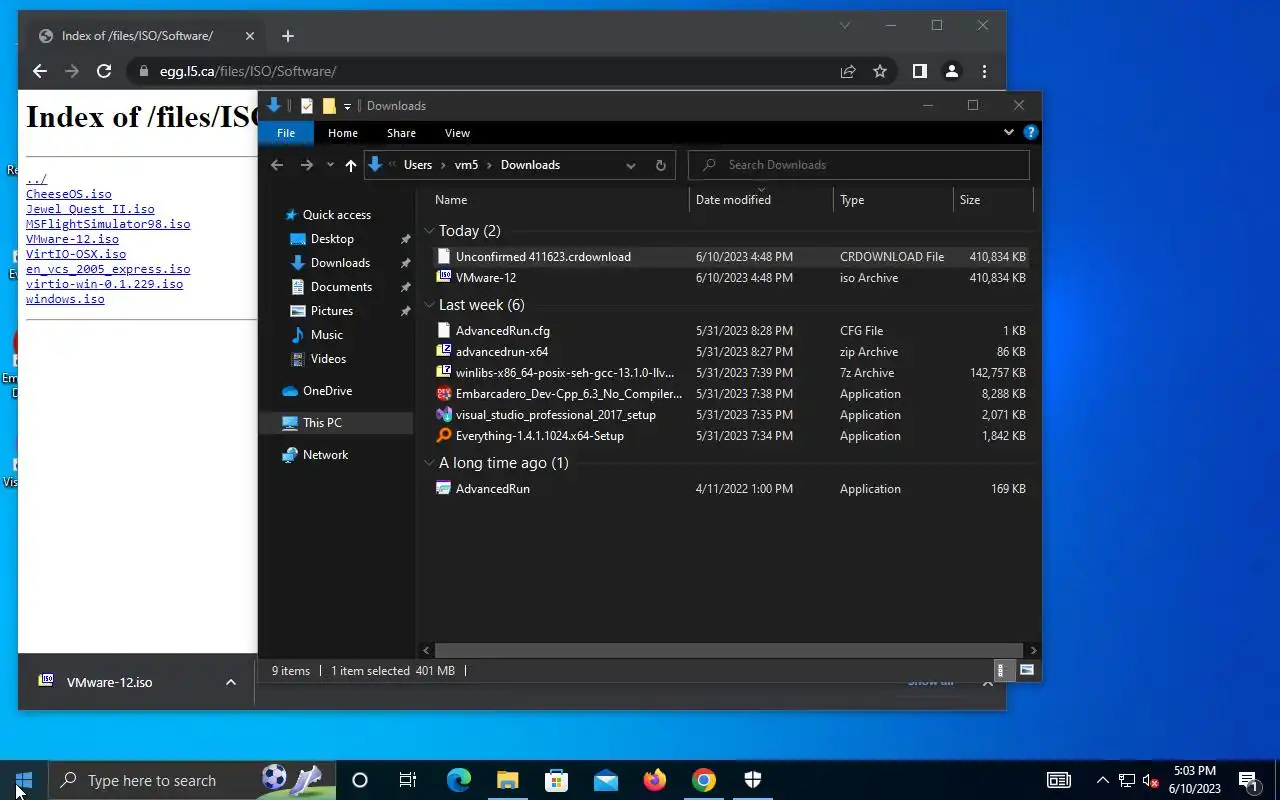Open Task View on the taskbar

[x=408, y=780]
